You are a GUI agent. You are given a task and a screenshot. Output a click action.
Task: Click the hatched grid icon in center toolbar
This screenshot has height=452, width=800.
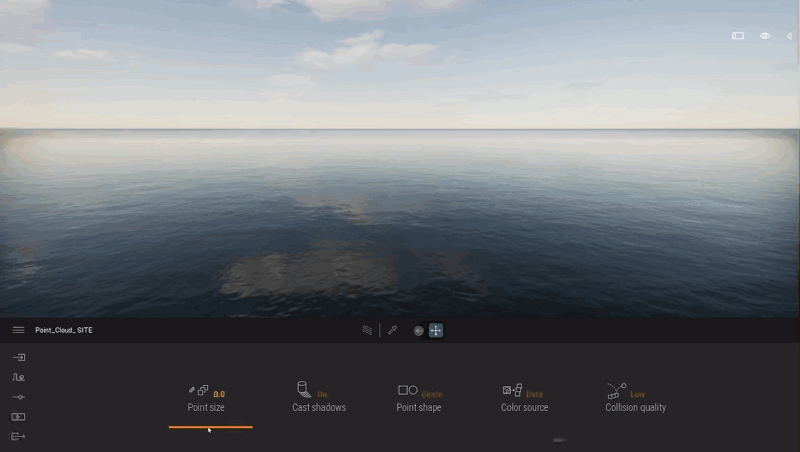tap(367, 330)
